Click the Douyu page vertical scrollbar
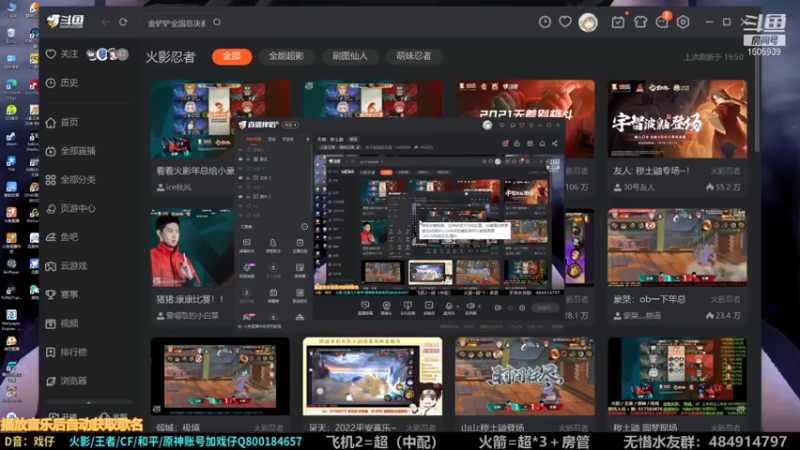 click(x=757, y=106)
